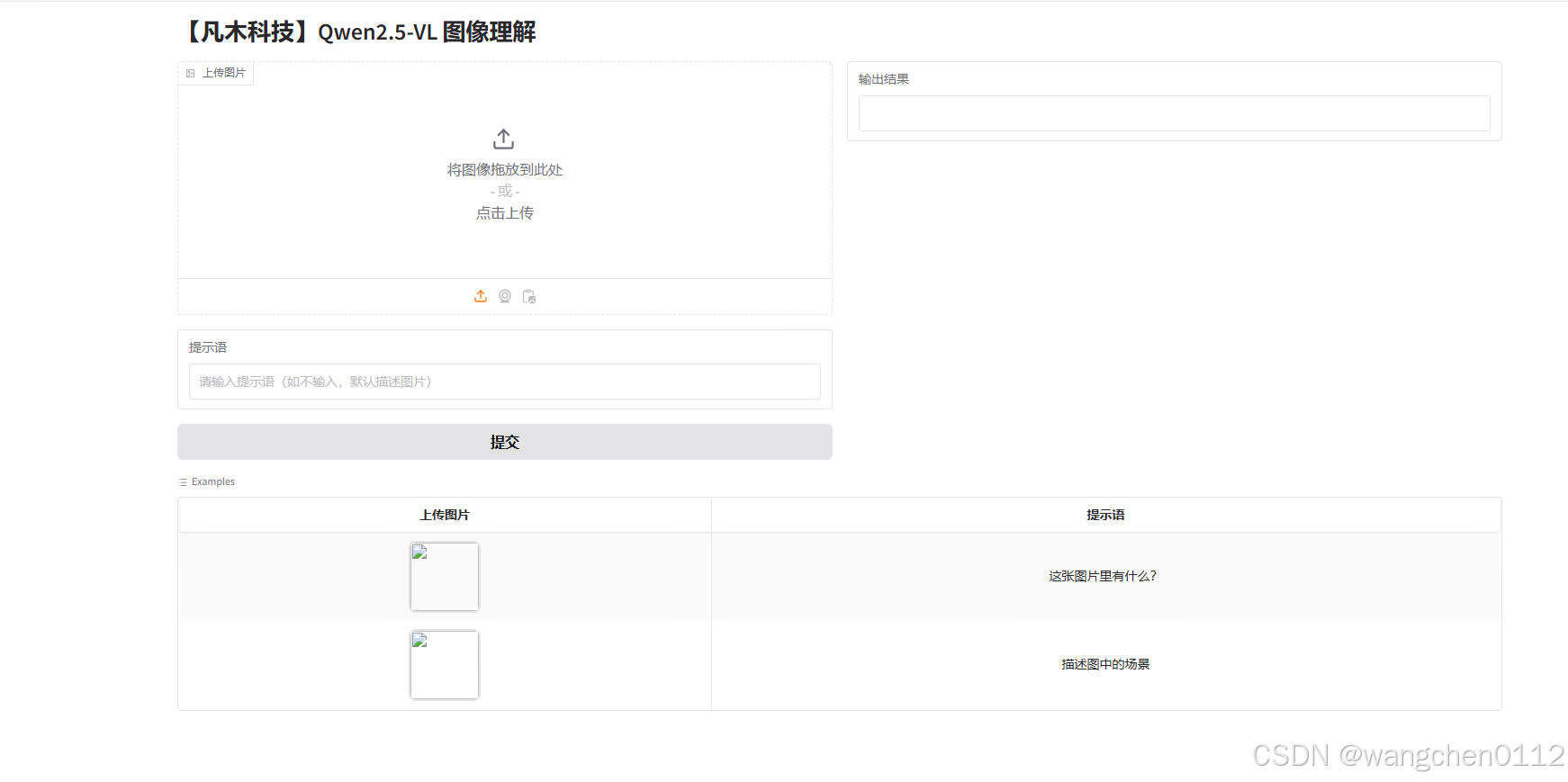Click the 上传图片 column header in Examples
This screenshot has height=782, width=1568.
point(445,515)
